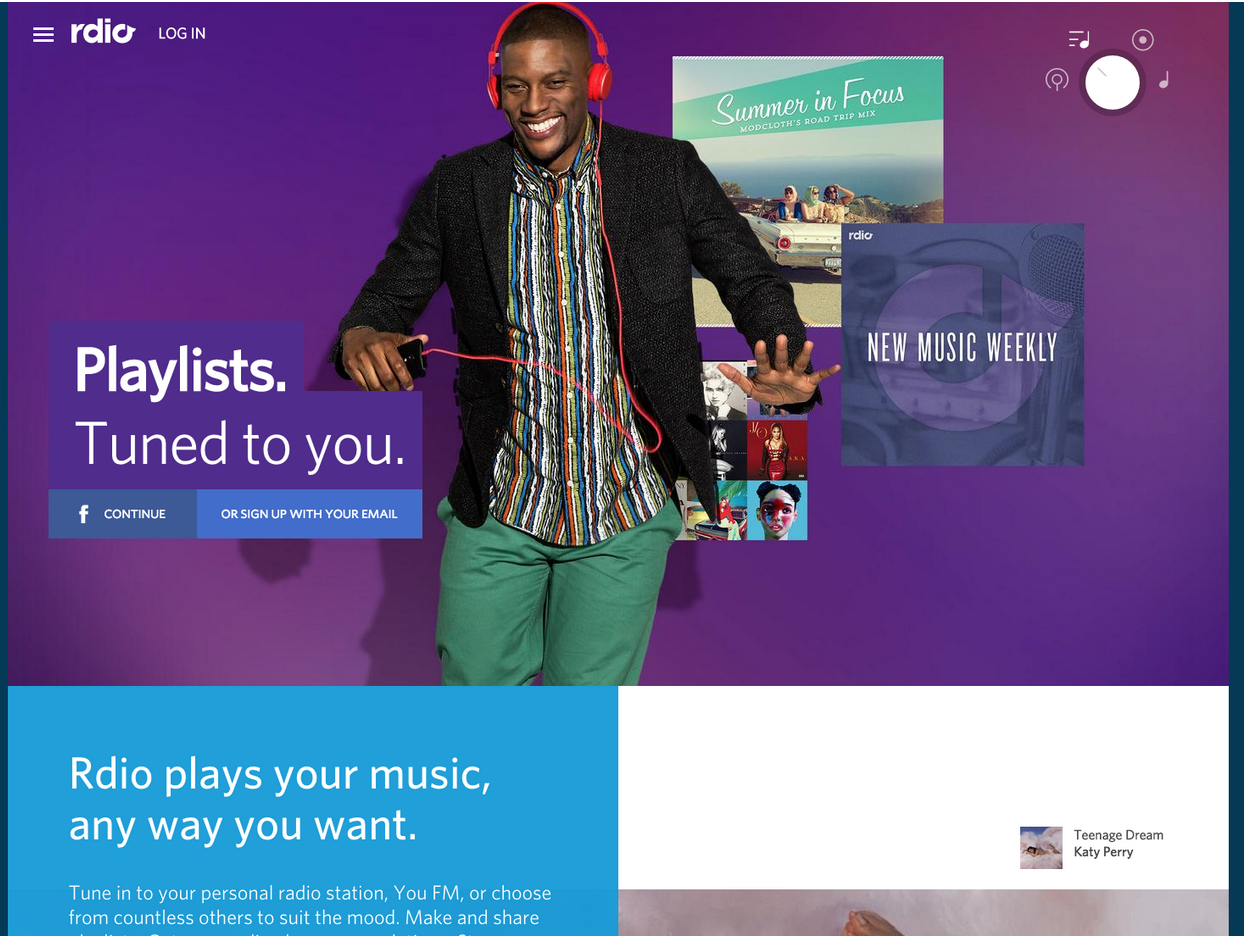This screenshot has height=936, width=1244.
Task: Click the Madonna black-and-white album cover
Action: pyautogui.click(x=724, y=391)
